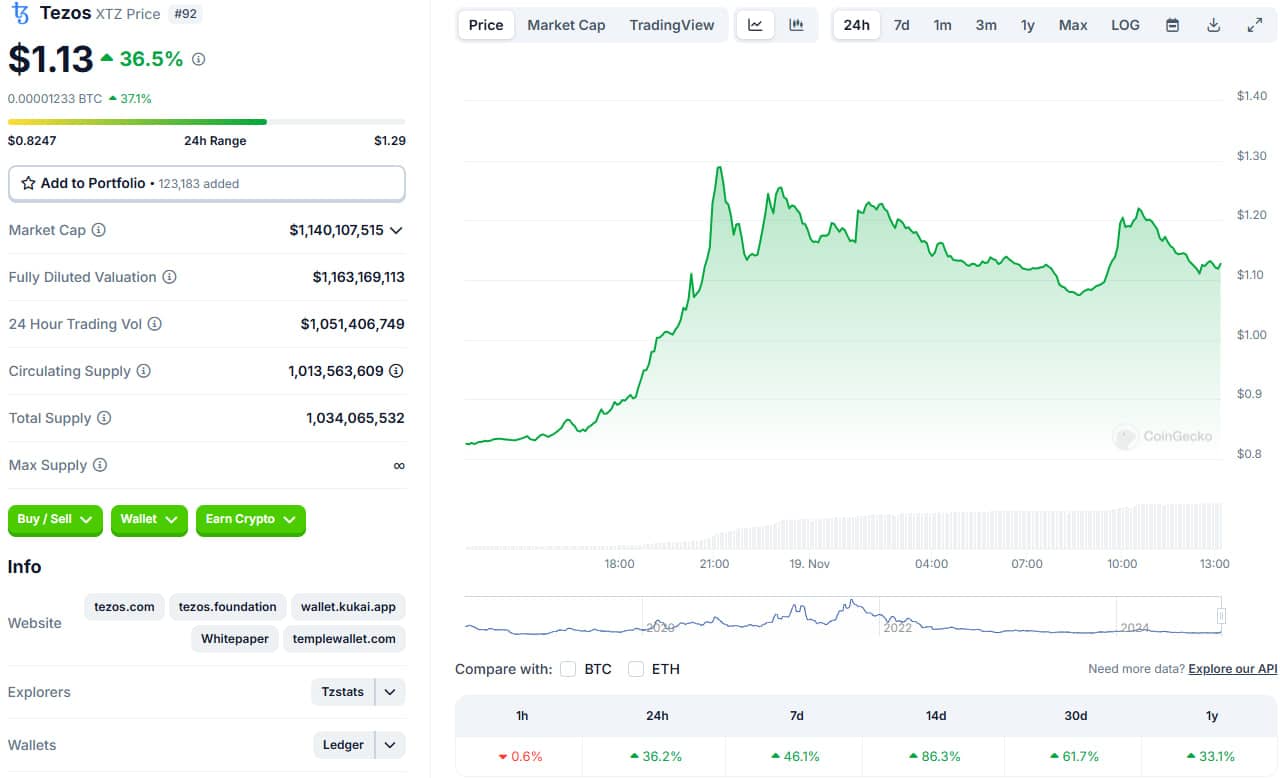Image resolution: width=1280 pixels, height=778 pixels.
Task: Click the $1,140,107,515 market cap value
Action: [336, 230]
